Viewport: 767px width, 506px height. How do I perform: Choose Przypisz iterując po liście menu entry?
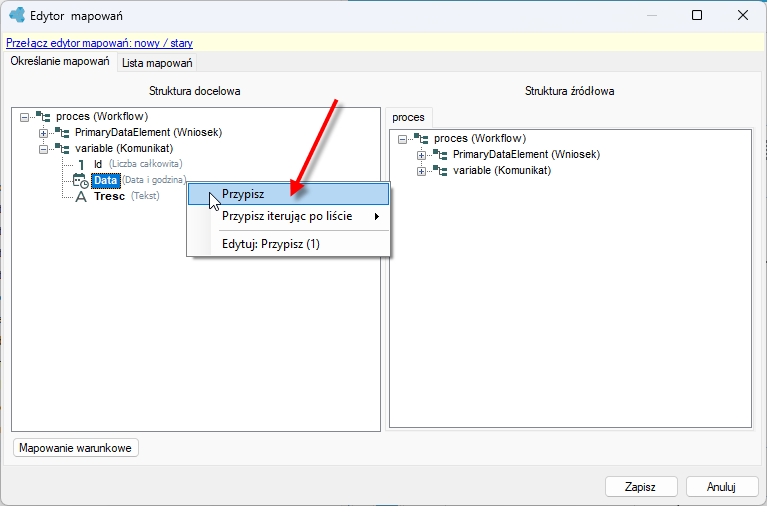289,216
